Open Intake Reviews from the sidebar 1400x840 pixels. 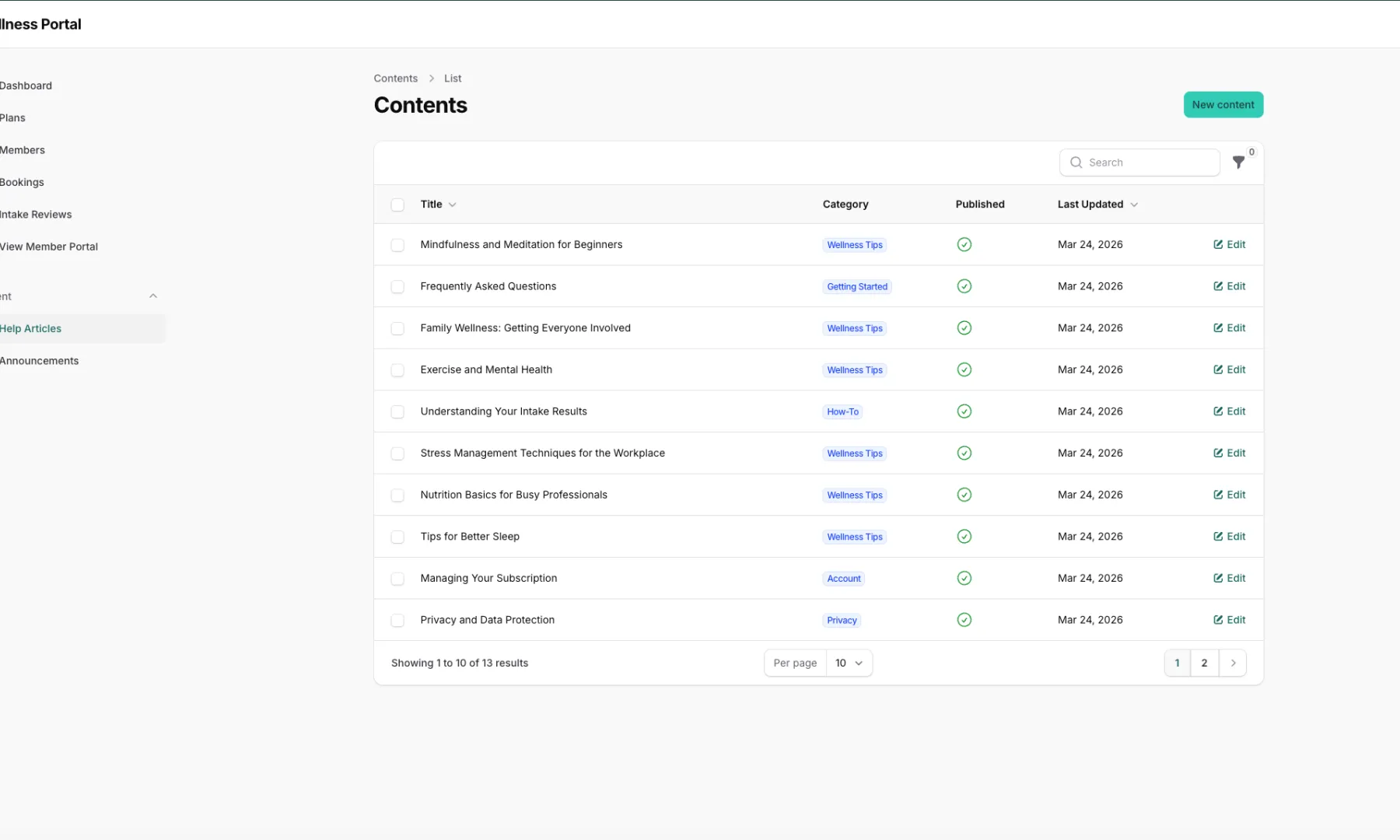coord(36,214)
